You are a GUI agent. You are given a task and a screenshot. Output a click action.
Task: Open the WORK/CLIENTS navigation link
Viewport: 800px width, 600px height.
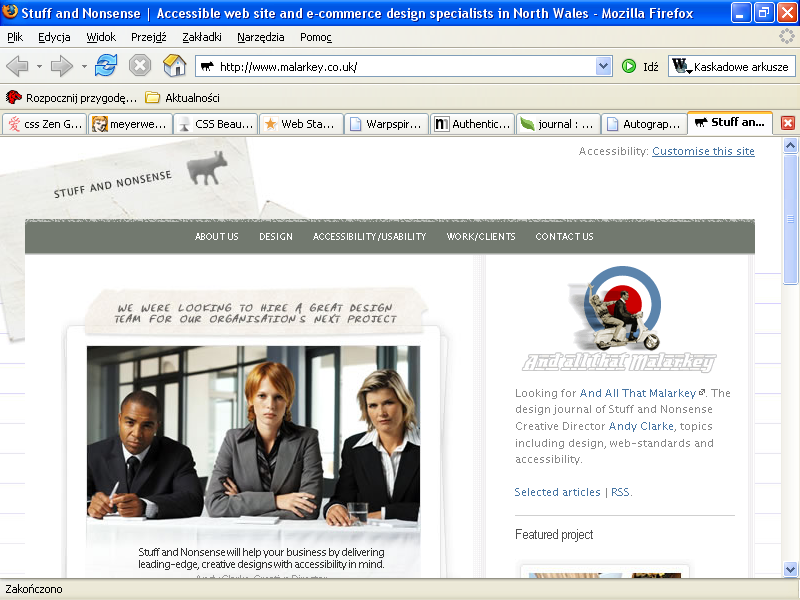481,236
